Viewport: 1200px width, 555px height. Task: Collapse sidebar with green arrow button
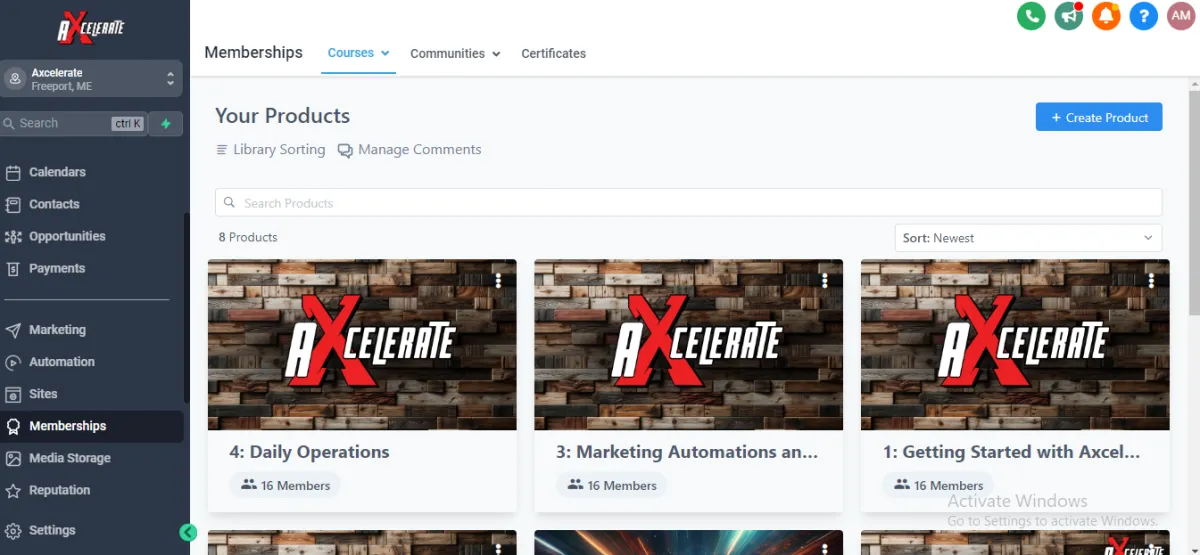pyautogui.click(x=188, y=532)
